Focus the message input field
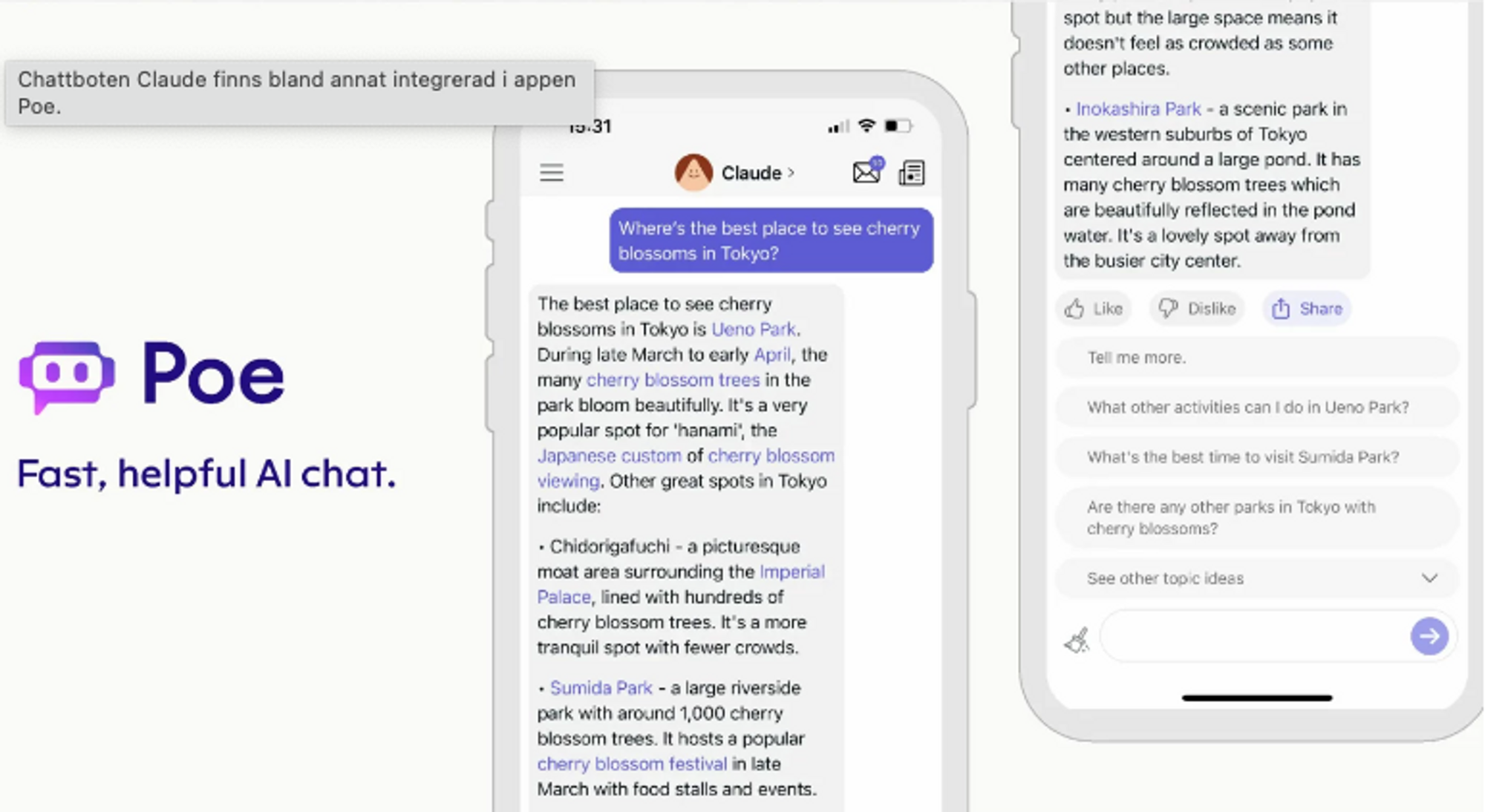This screenshot has height=812, width=1485. point(1255,636)
